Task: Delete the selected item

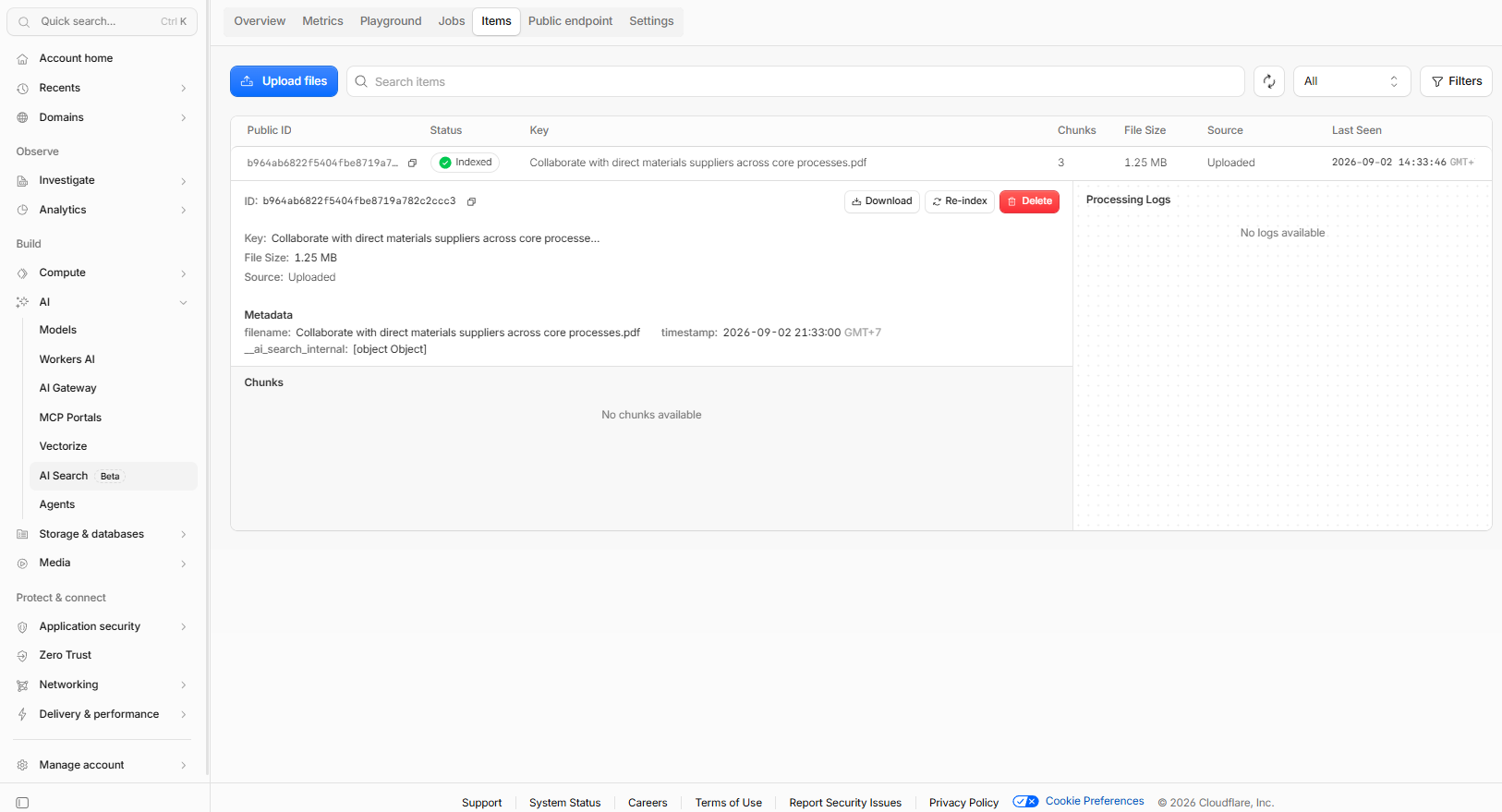Action: 1029,201
